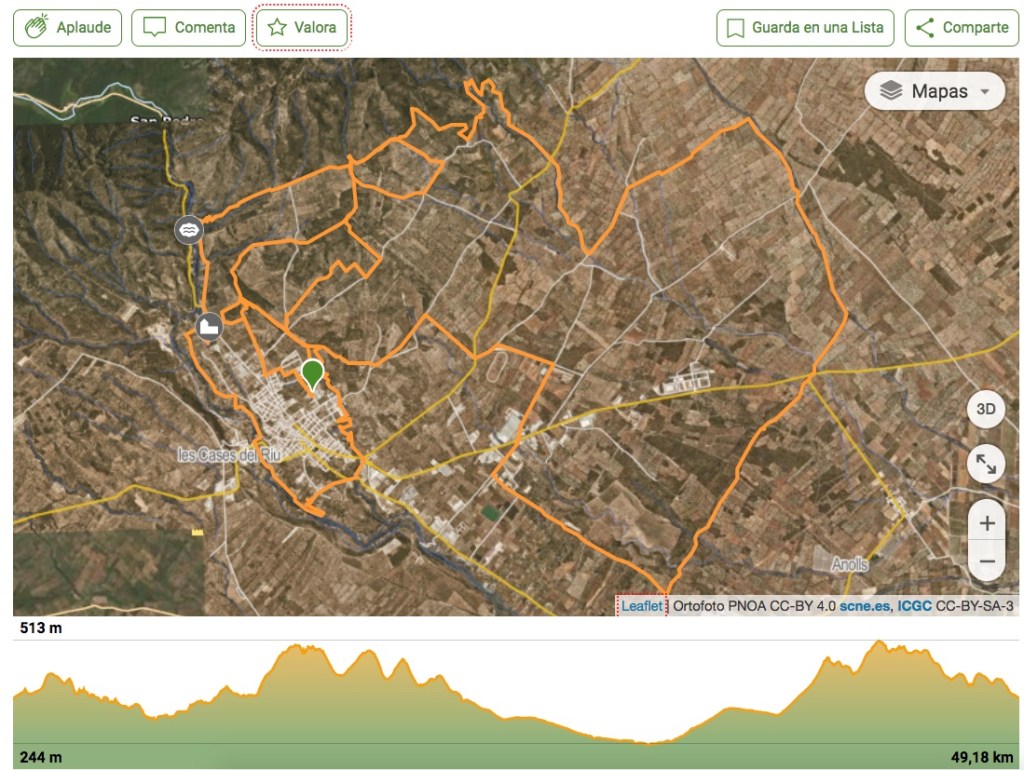The height and width of the screenshot is (770, 1024).
Task: Zoom in the map with plus button
Action: pos(987,523)
